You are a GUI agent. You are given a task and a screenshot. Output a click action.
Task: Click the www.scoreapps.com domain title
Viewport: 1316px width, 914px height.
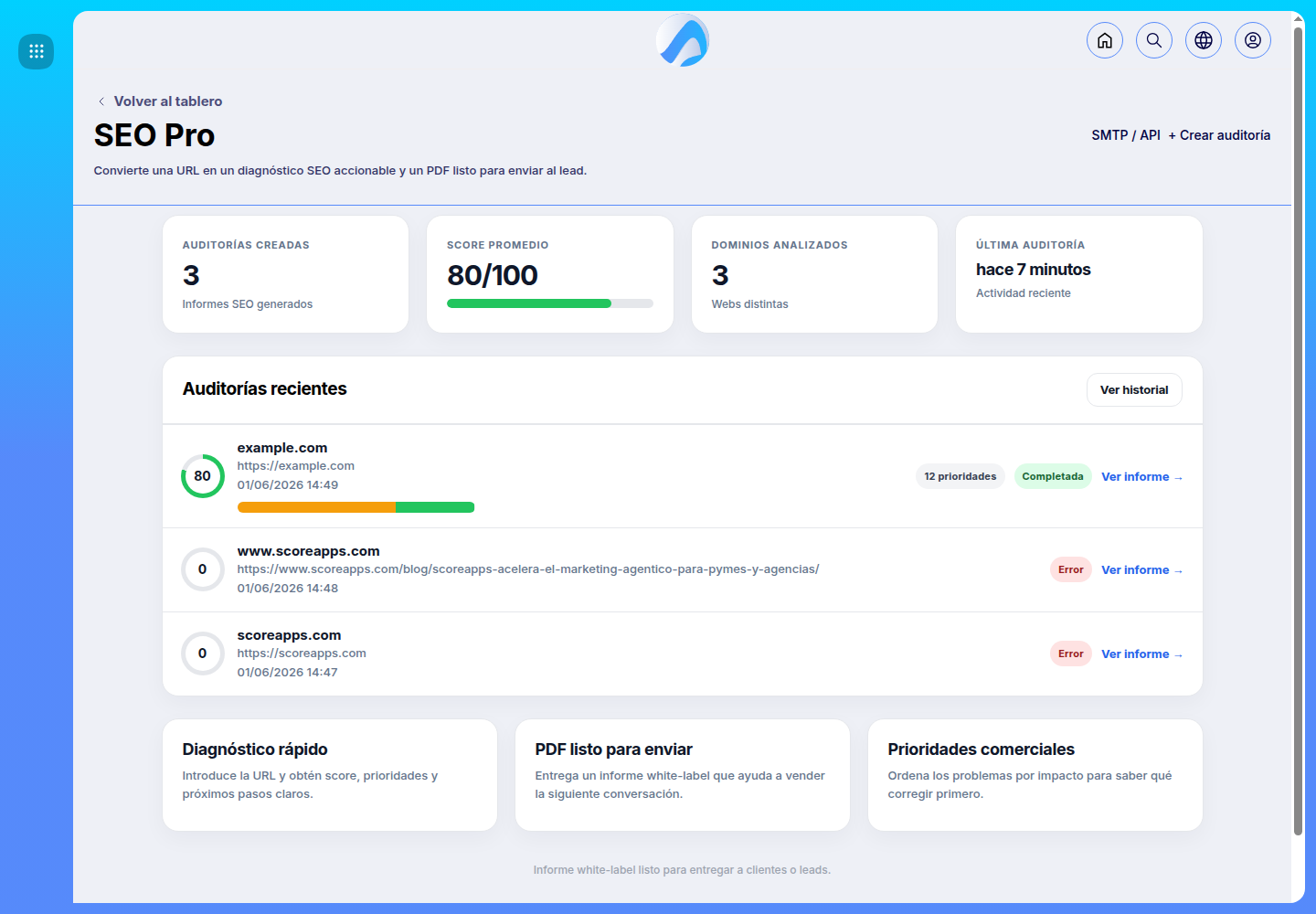(309, 551)
